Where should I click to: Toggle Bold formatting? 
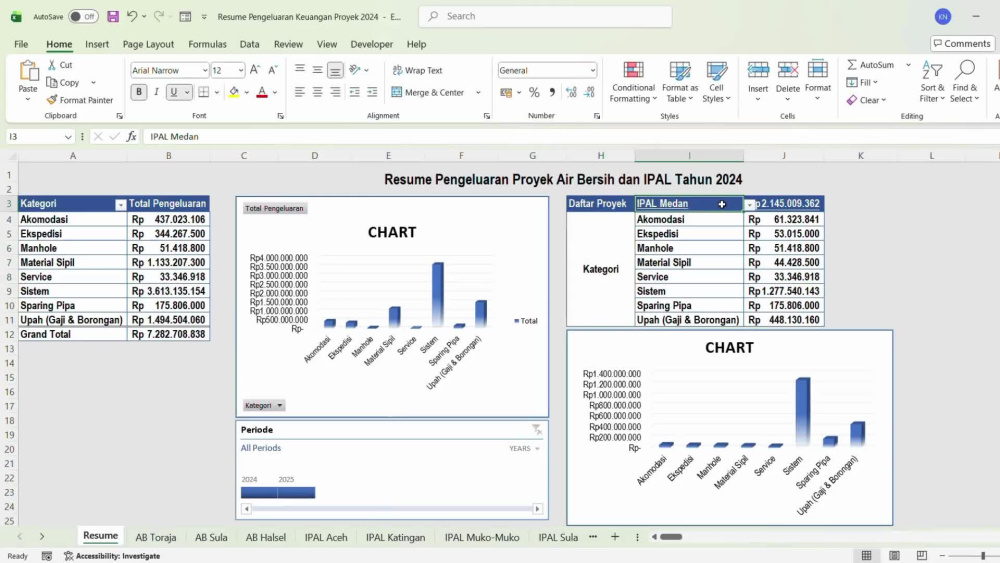pyautogui.click(x=138, y=92)
